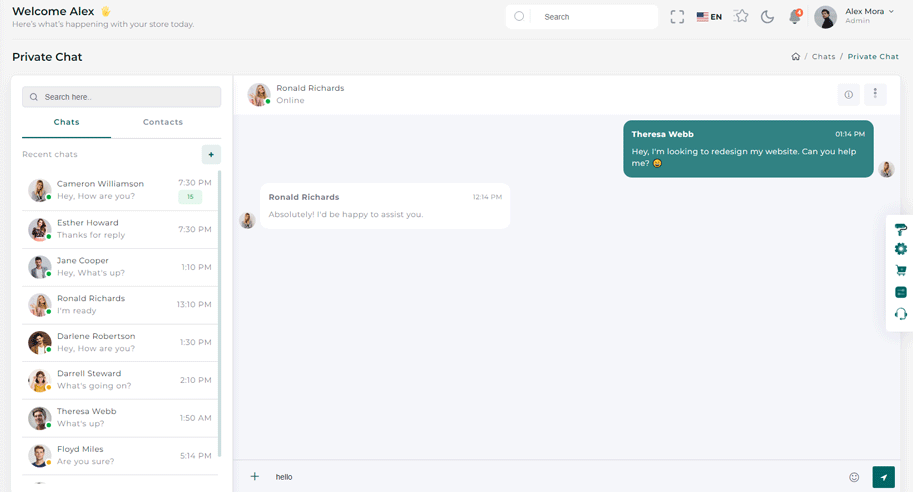Click the emoji picker icon
The image size is (913, 492).
tap(854, 477)
